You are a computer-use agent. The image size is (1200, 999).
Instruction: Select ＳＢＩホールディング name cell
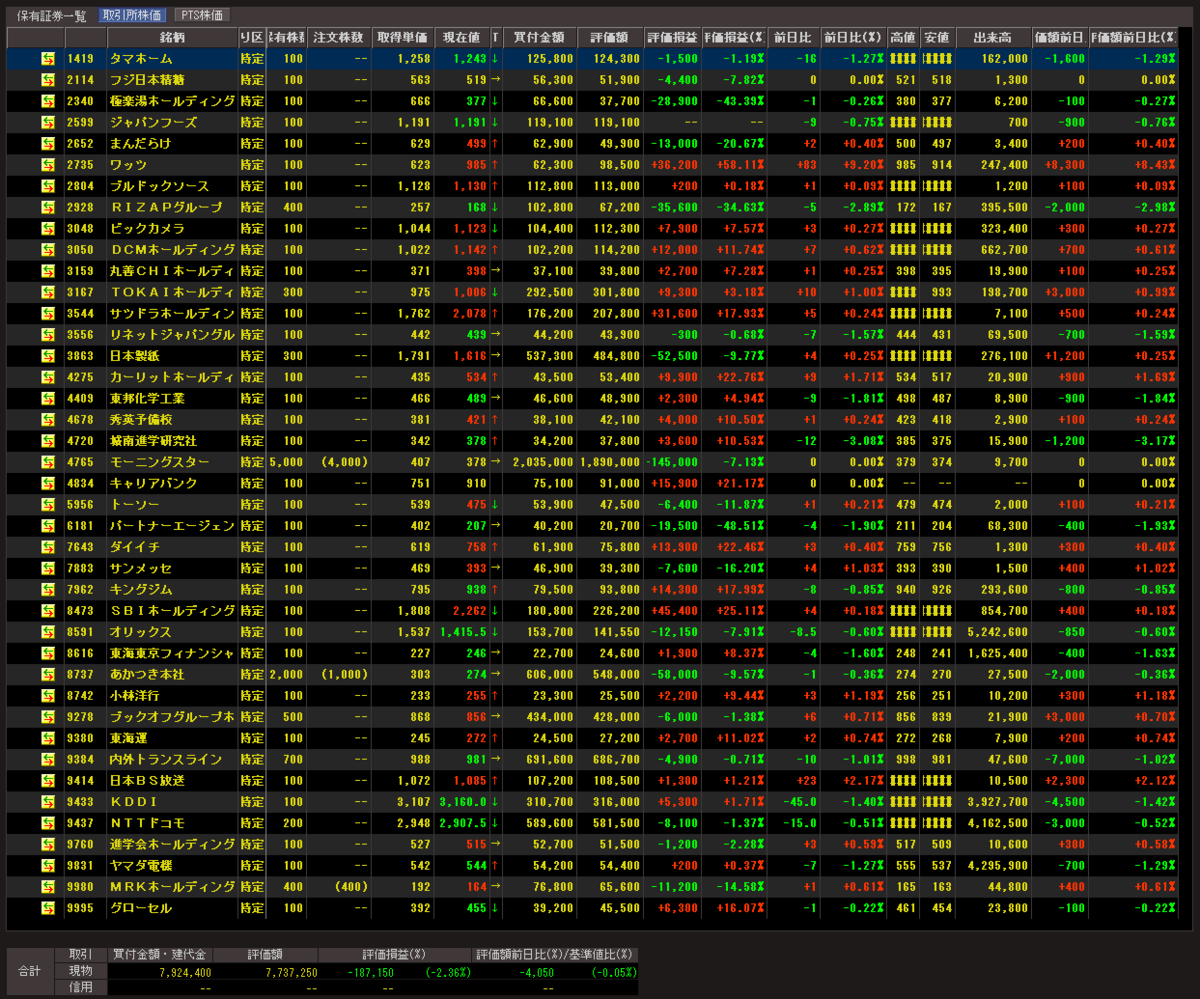tap(172, 611)
